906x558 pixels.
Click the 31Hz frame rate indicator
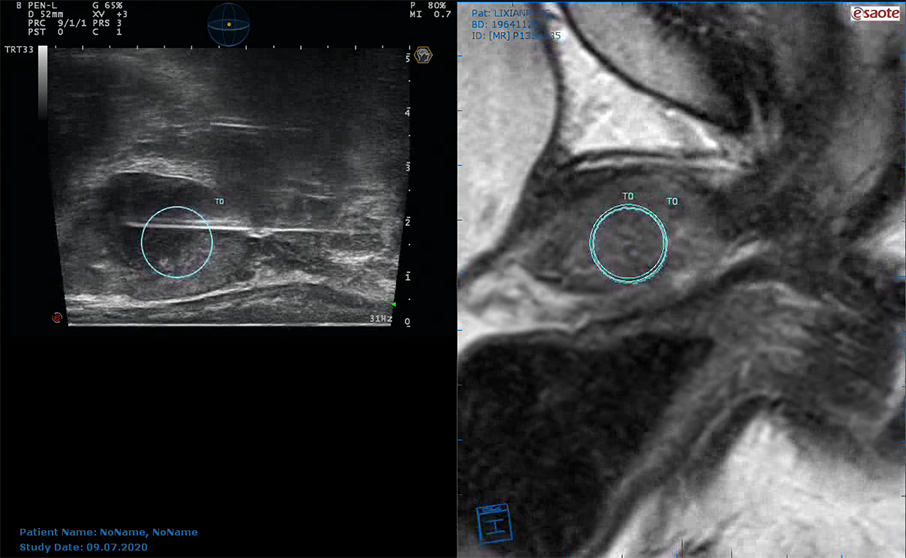click(381, 319)
